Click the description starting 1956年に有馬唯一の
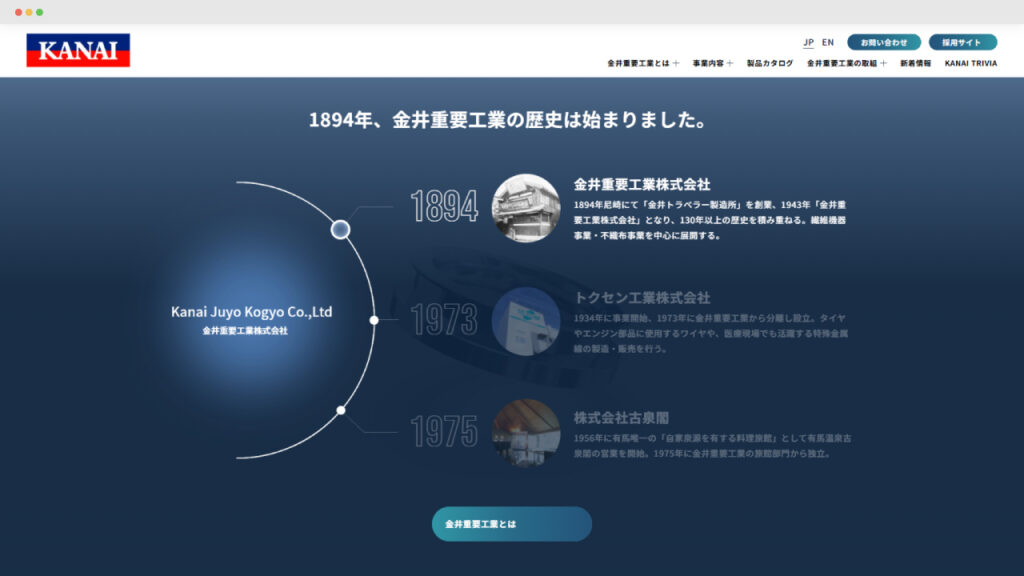 tap(712, 445)
